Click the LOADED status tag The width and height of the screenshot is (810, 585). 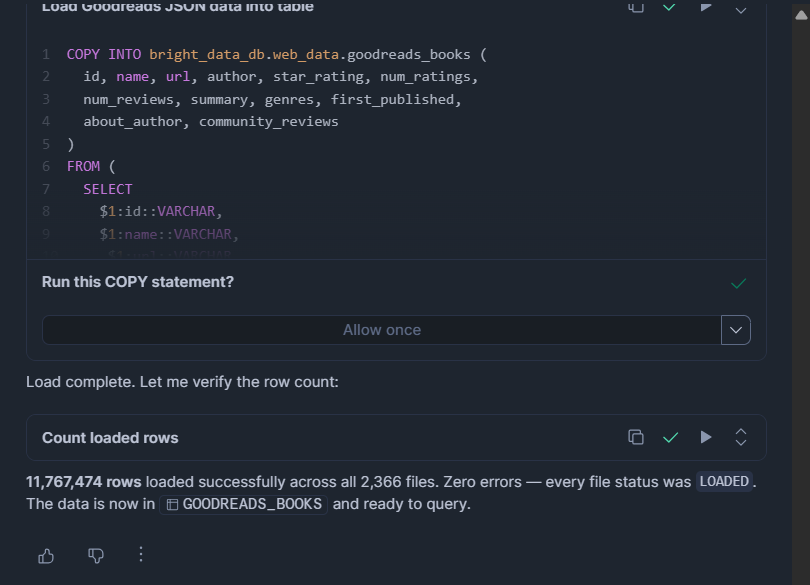724,482
